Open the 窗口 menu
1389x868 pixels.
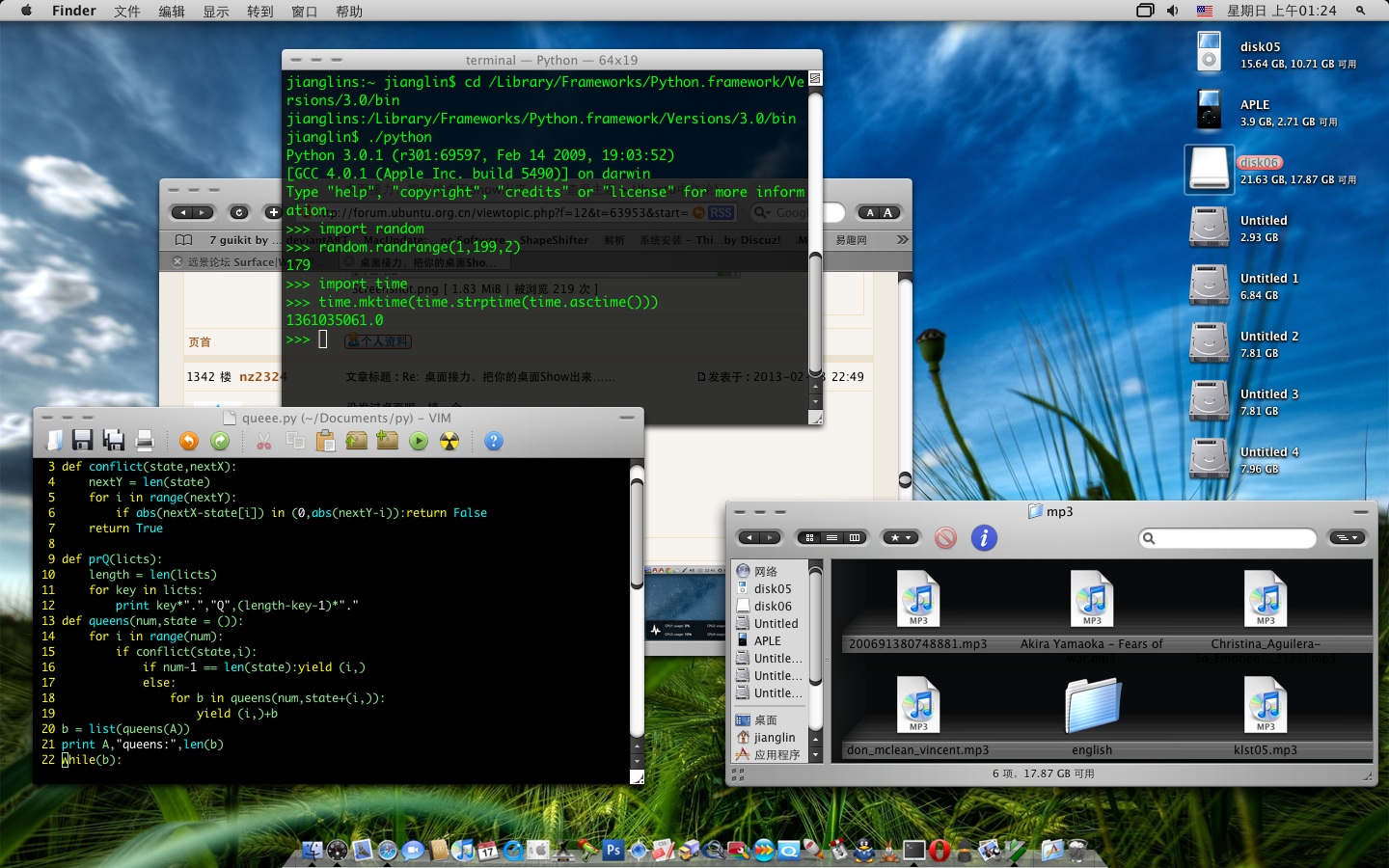305,11
